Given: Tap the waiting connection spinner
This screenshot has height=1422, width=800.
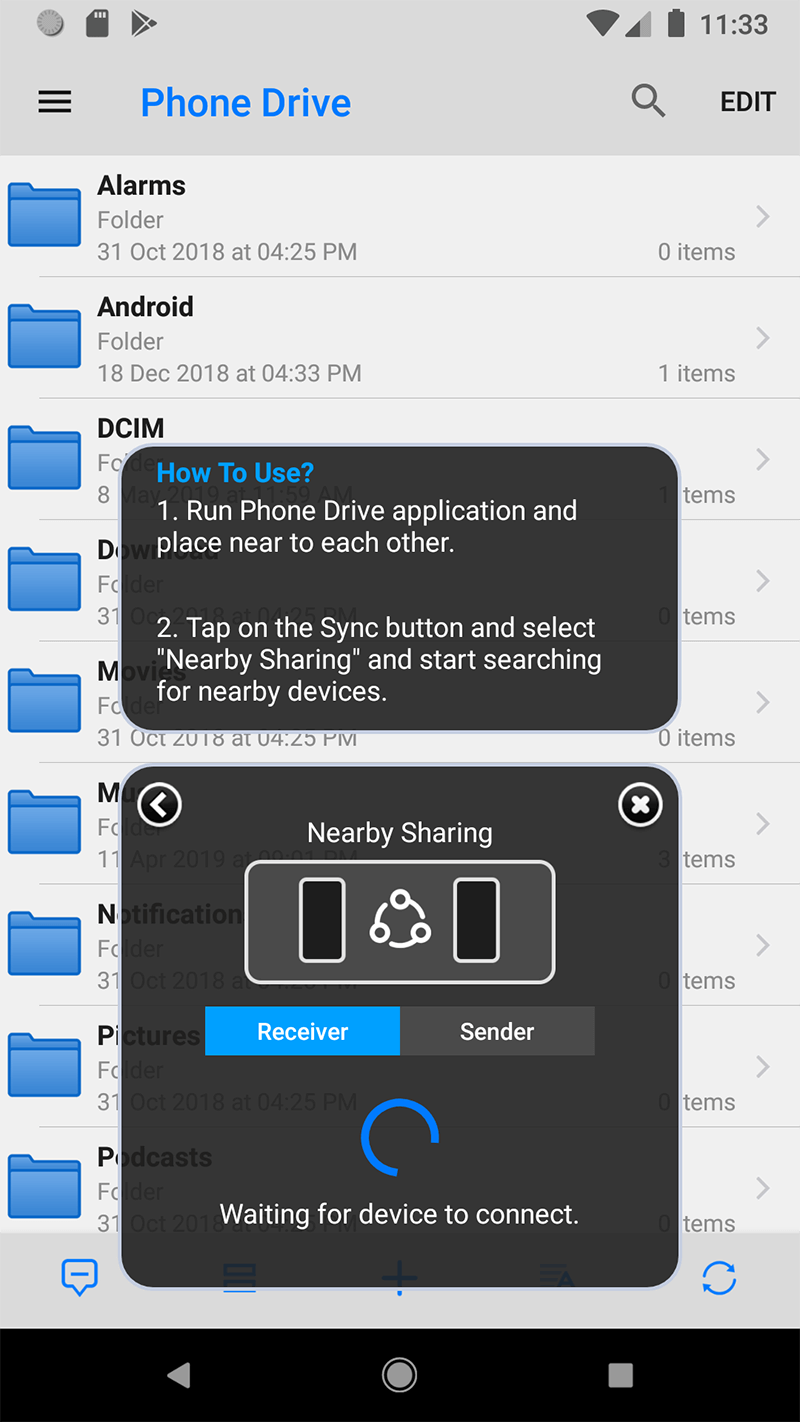Looking at the screenshot, I should pyautogui.click(x=399, y=1138).
